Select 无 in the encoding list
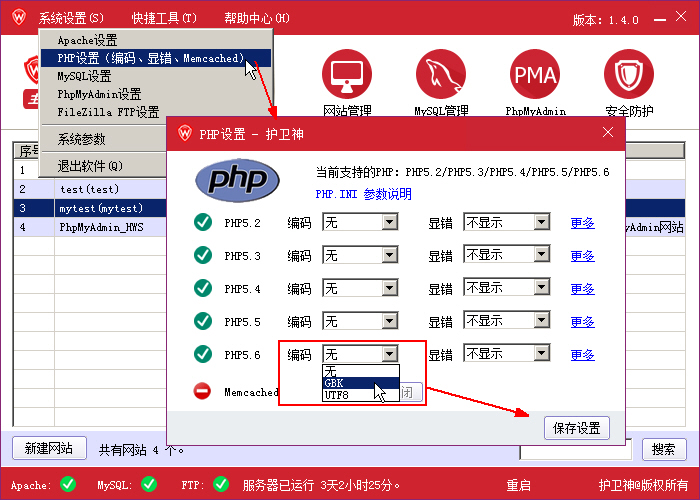This screenshot has width=700, height=500. (x=361, y=371)
